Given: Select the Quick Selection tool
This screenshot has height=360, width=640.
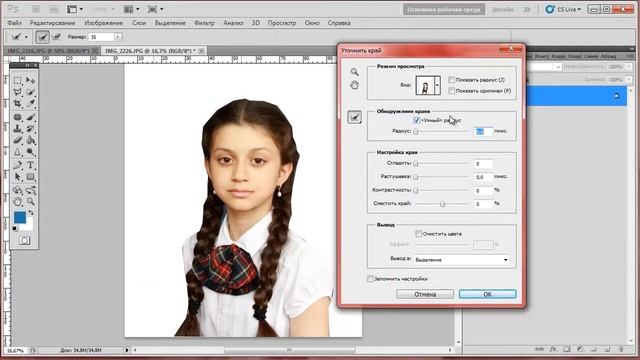Looking at the screenshot, I should pyautogui.click(x=31, y=92).
